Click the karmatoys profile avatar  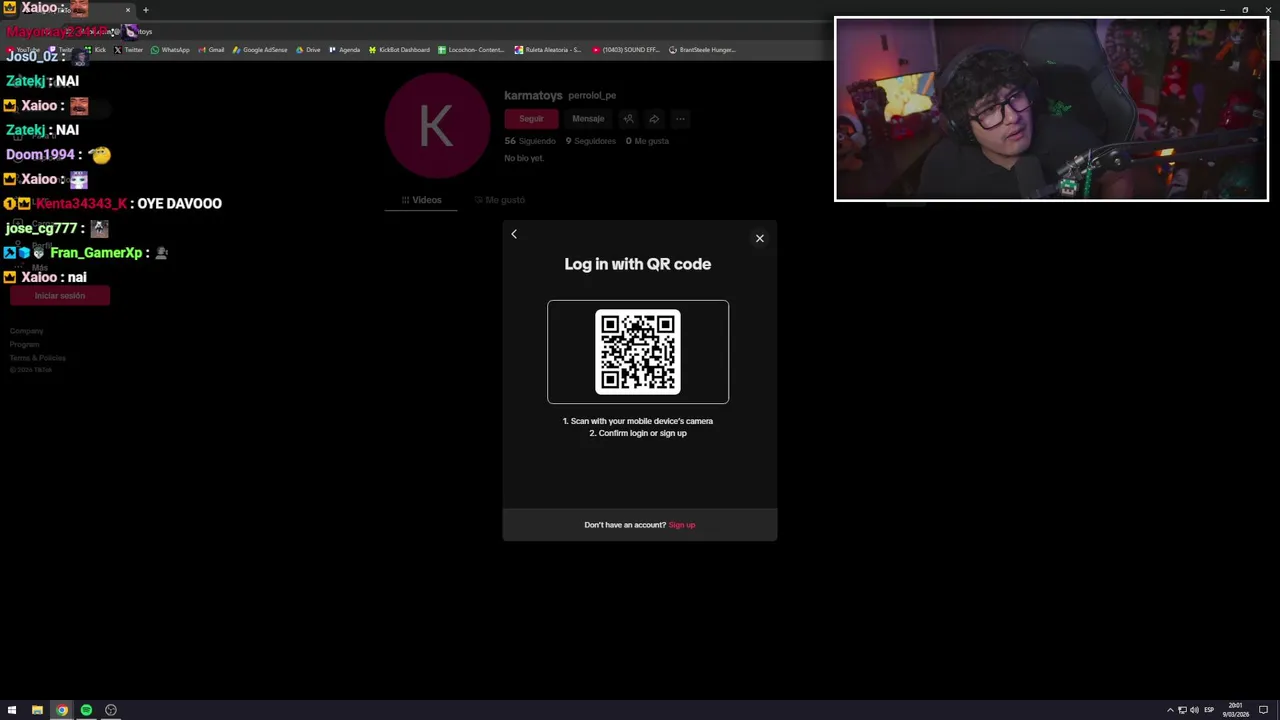[437, 126]
